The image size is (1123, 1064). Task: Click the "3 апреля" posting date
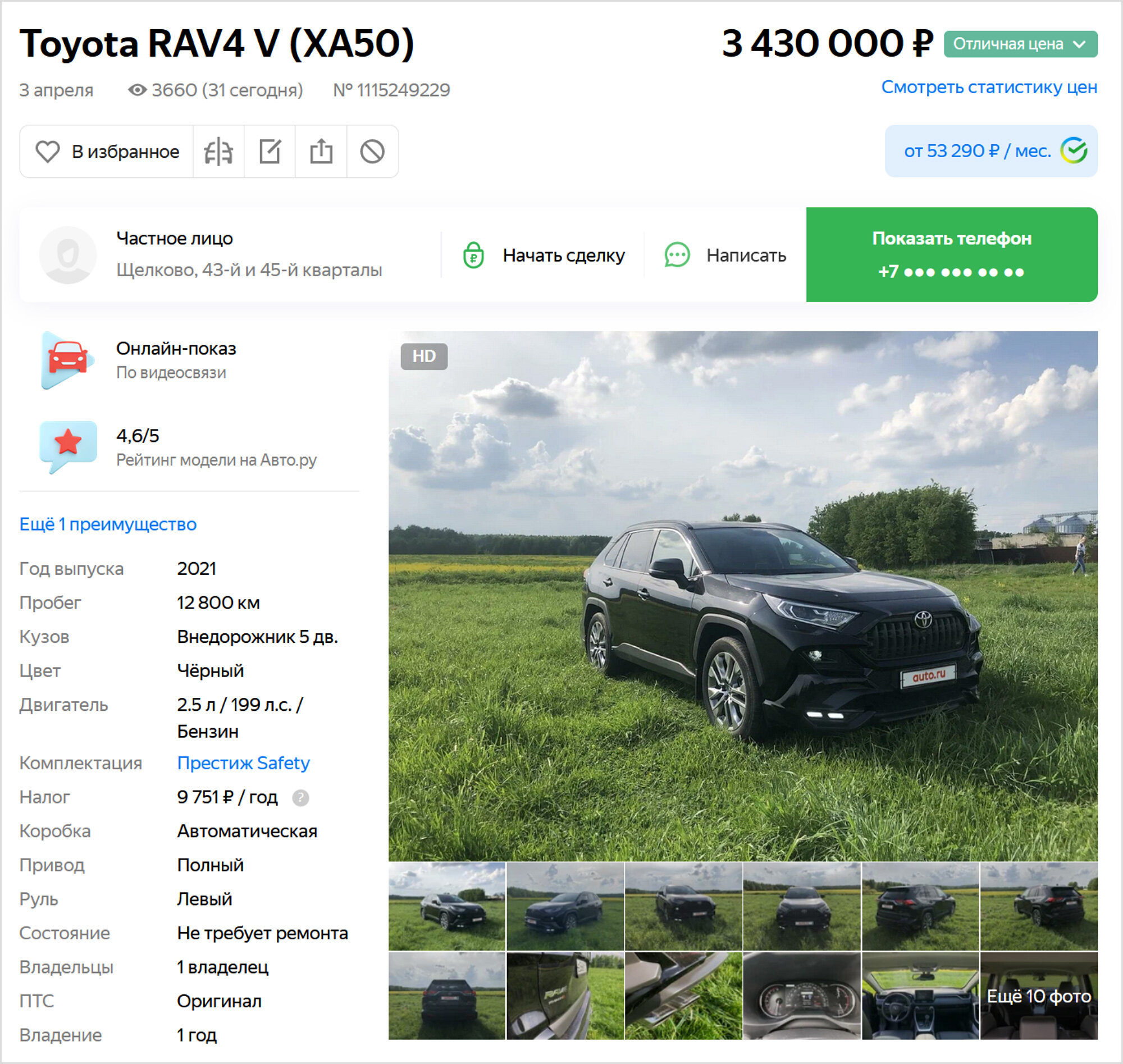point(56,90)
